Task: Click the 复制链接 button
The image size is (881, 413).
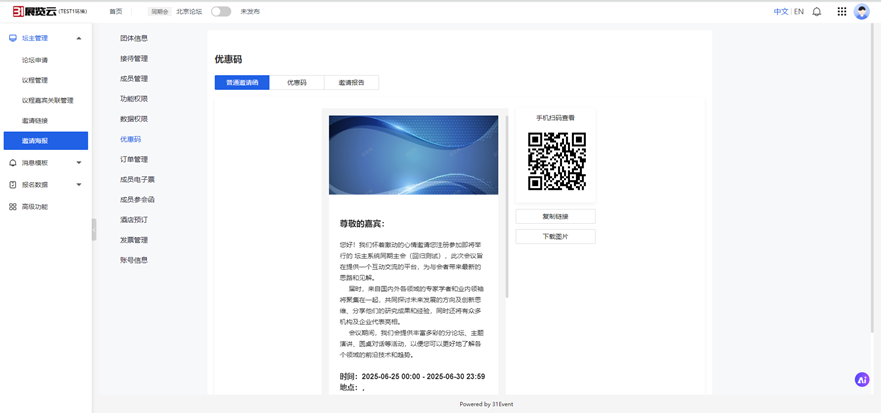Action: click(555, 216)
